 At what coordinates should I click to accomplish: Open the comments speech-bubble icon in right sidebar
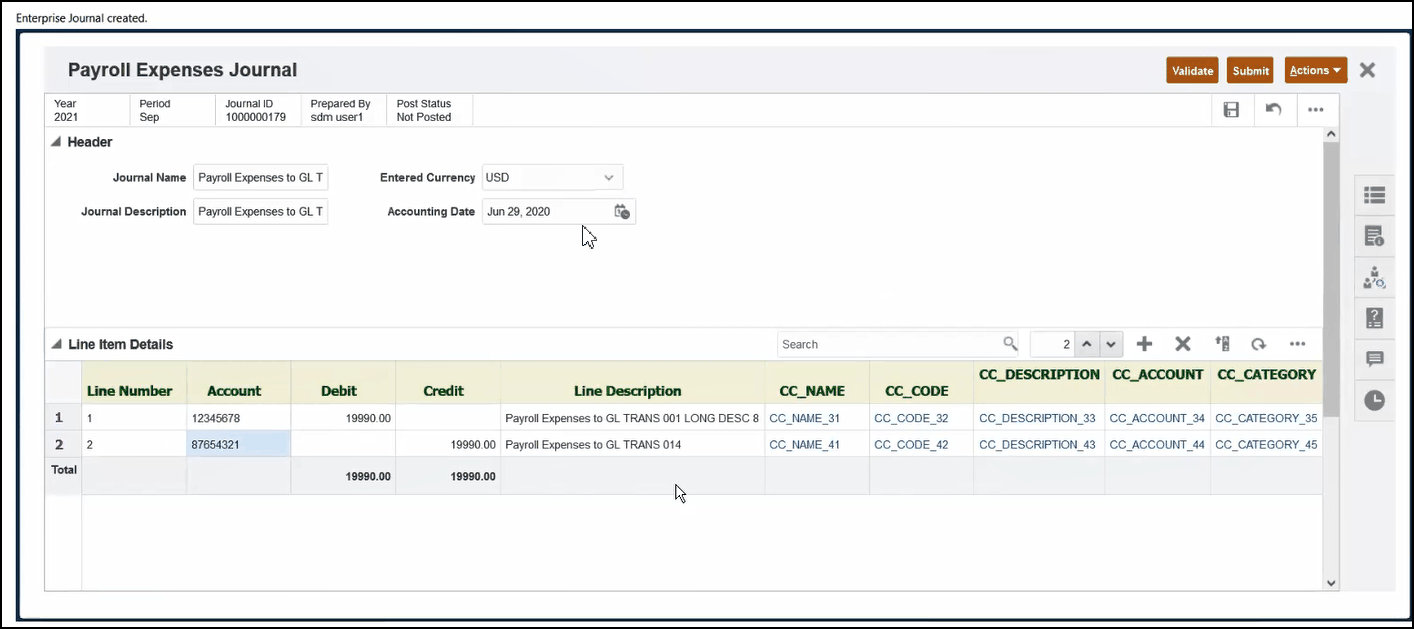click(1374, 359)
